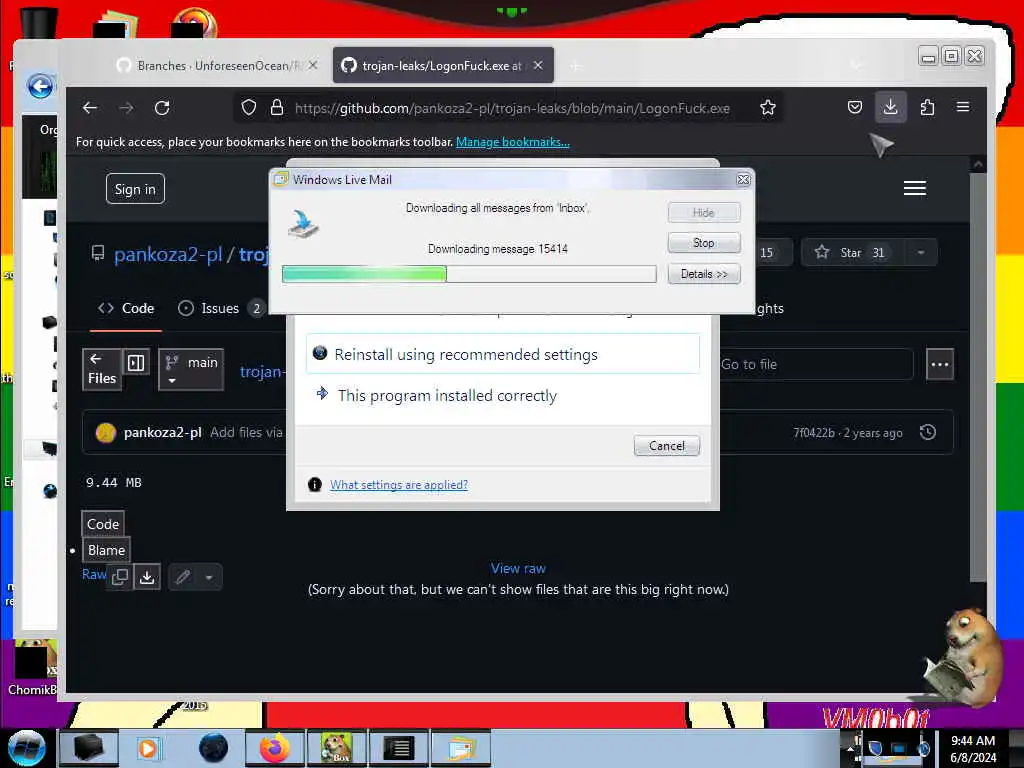Screen dimensions: 1024x768
Task: Open Firefox extensions menu
Action: coord(927,107)
